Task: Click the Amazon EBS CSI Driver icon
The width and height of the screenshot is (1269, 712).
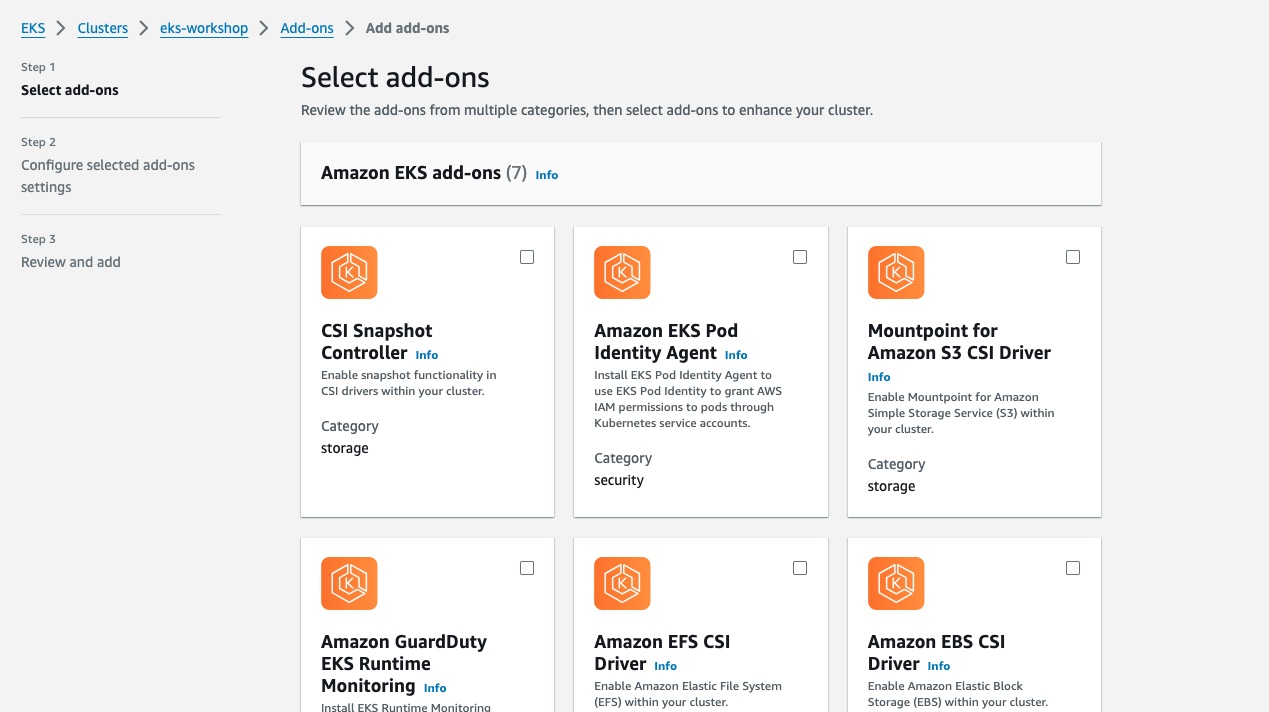Action: tap(896, 583)
